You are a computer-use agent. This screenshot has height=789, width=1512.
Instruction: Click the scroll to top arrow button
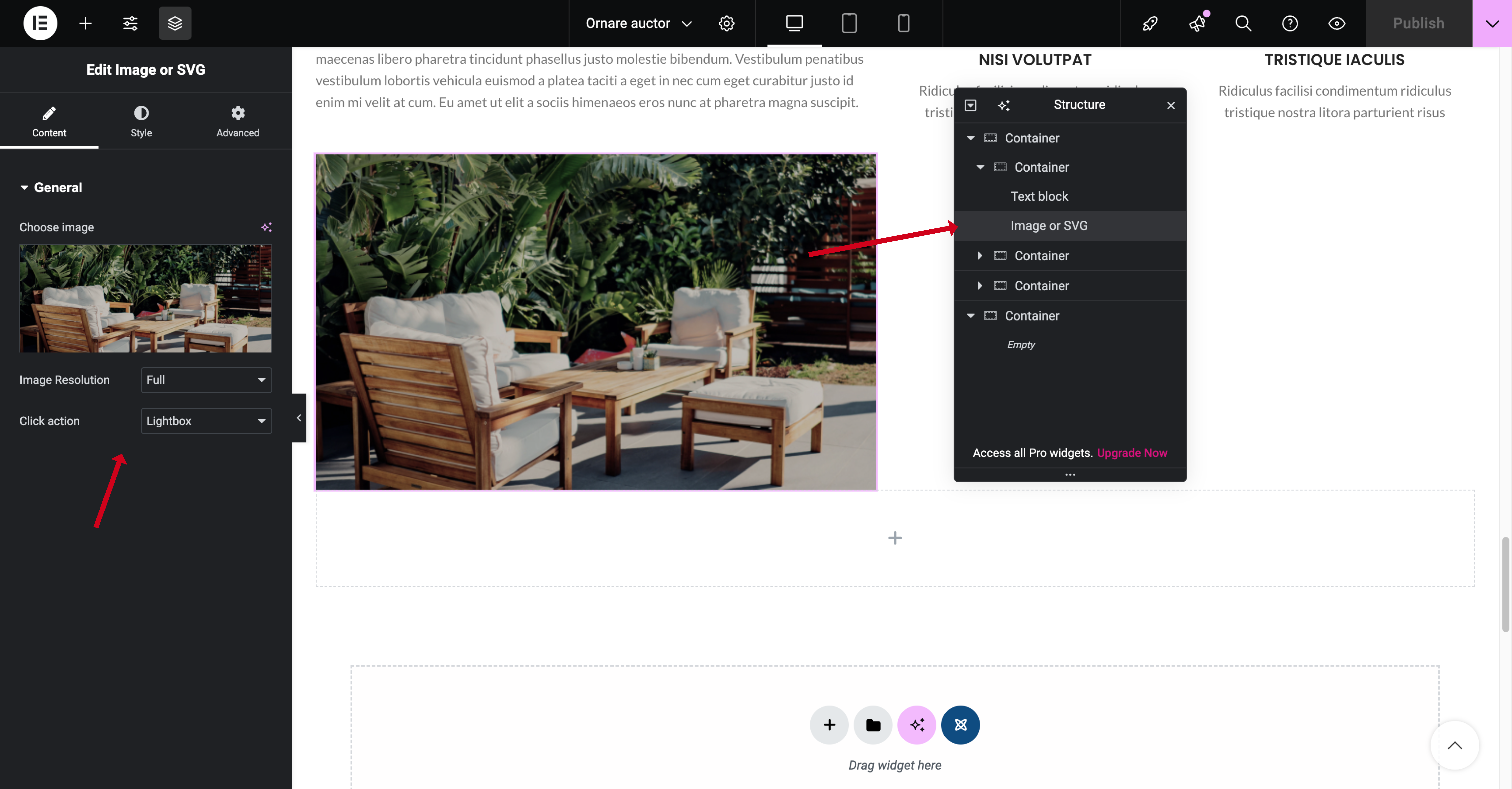1455,746
